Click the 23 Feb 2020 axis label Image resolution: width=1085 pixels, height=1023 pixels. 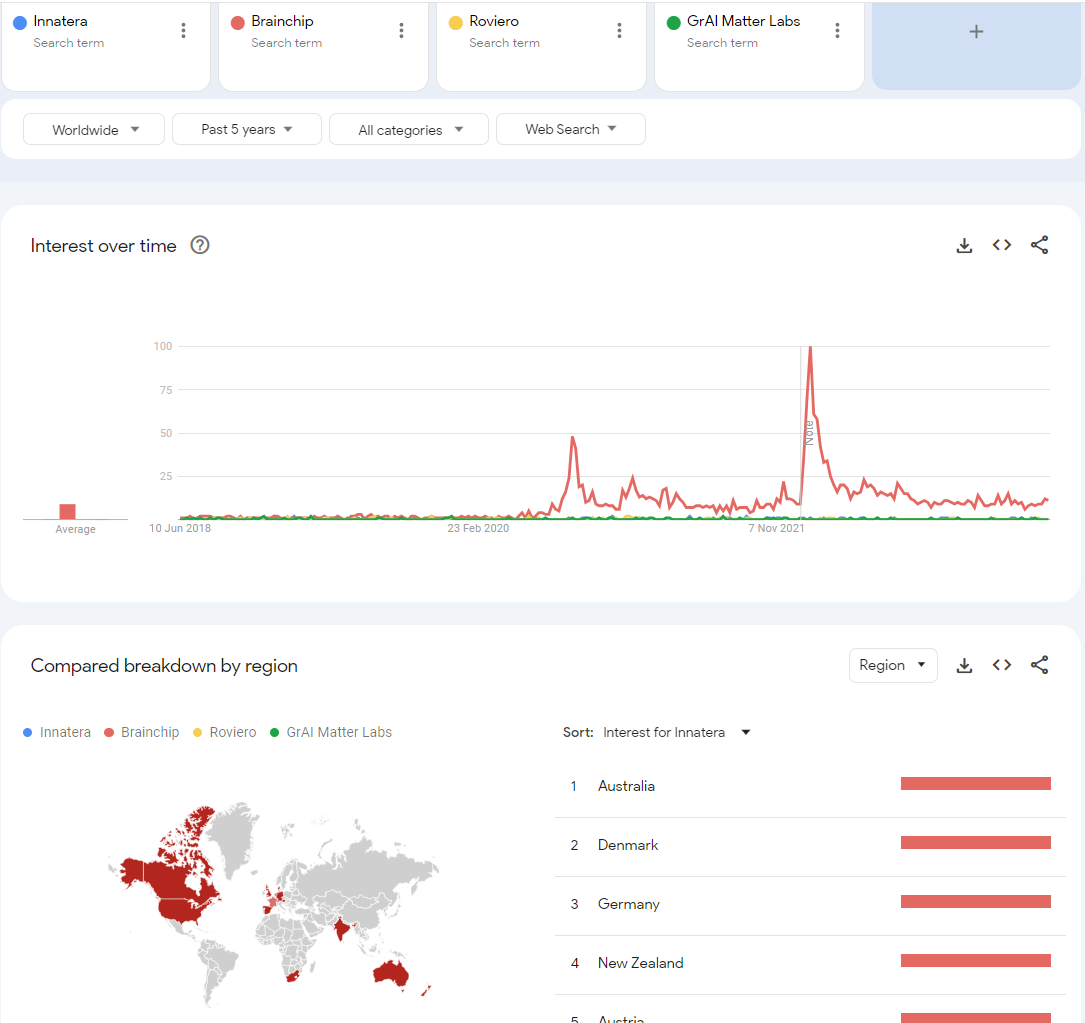tap(478, 528)
